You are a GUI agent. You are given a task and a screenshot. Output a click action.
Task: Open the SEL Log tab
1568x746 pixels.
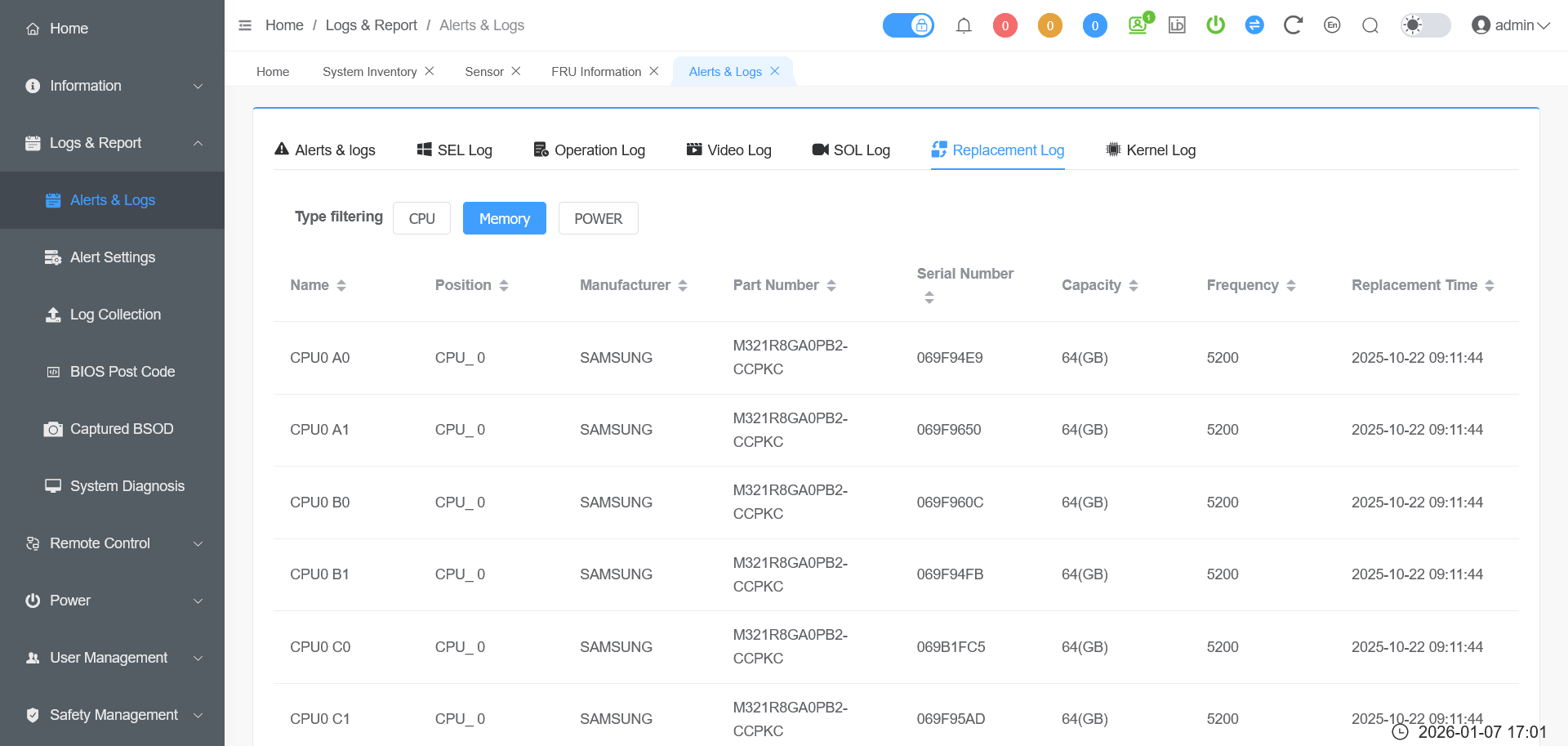click(x=455, y=150)
